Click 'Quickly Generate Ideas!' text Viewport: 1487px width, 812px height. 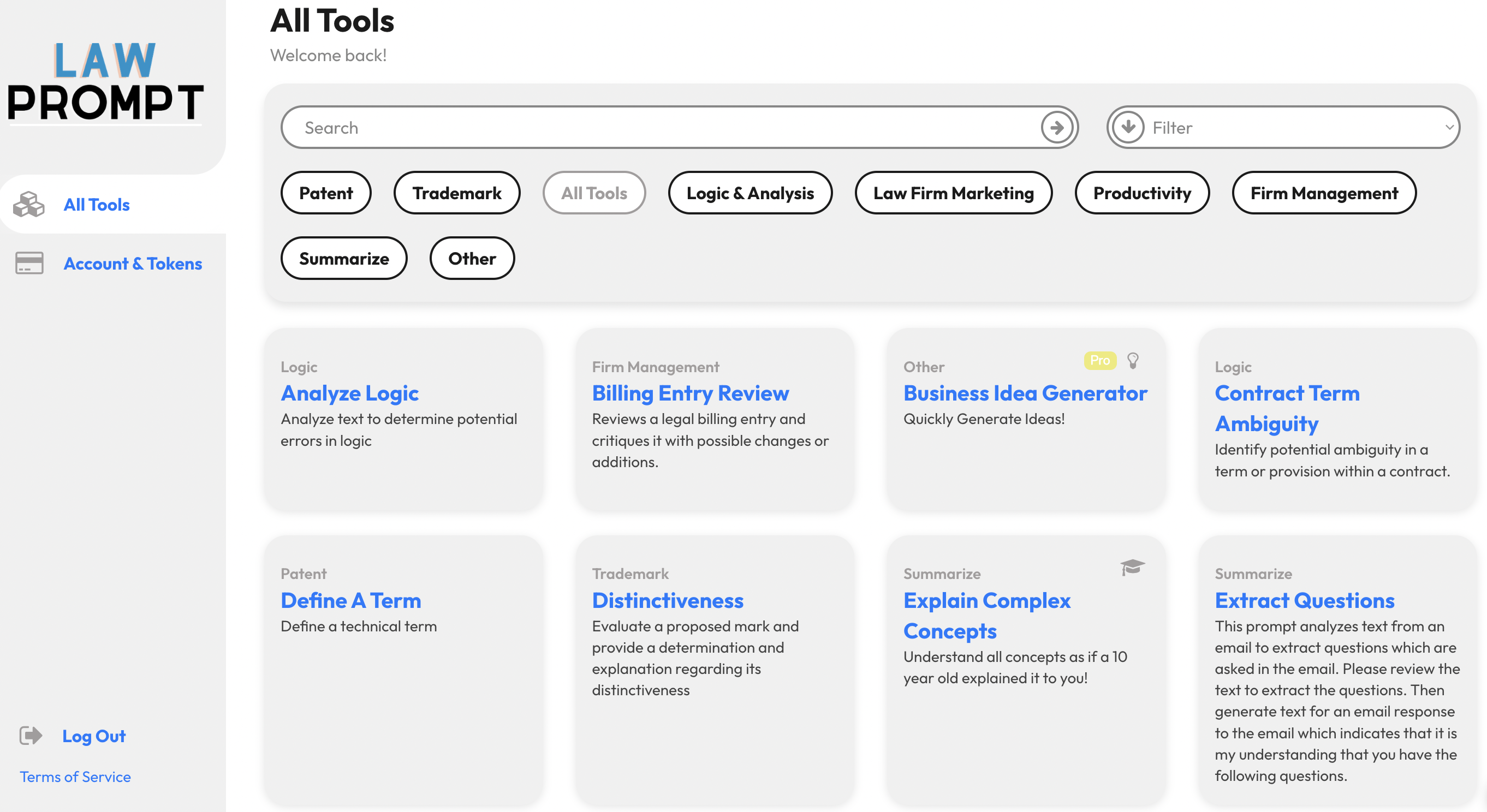(984, 419)
